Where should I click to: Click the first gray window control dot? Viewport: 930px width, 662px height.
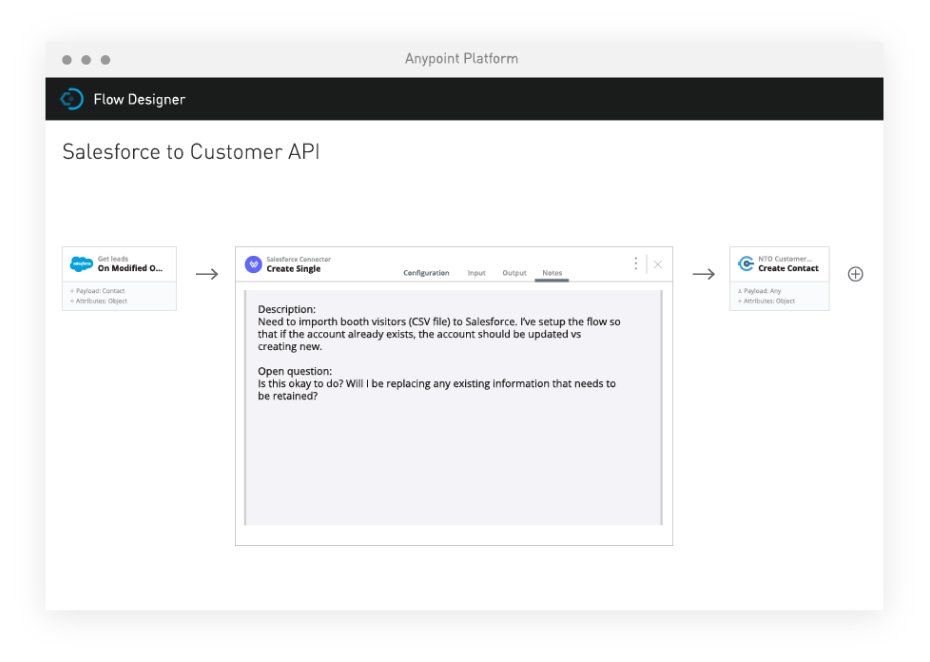click(67, 60)
